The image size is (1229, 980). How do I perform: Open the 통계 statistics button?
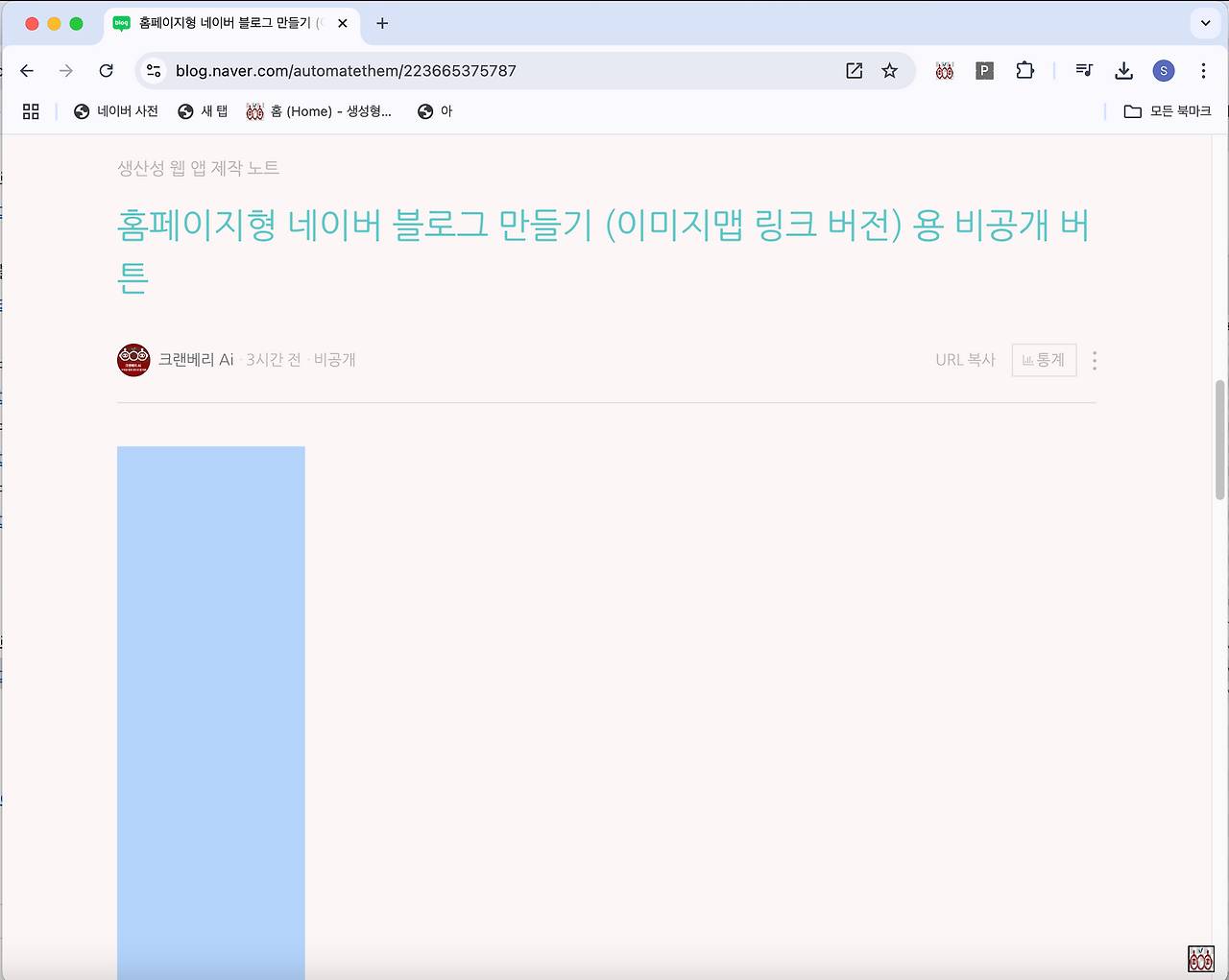coord(1044,360)
